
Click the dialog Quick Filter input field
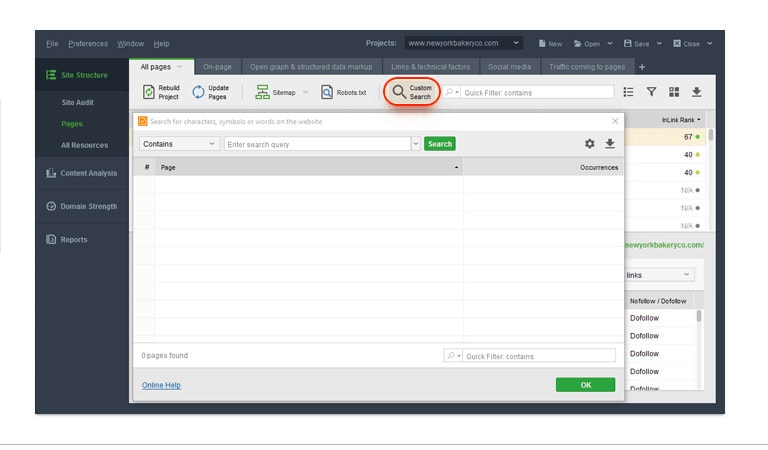(x=539, y=356)
